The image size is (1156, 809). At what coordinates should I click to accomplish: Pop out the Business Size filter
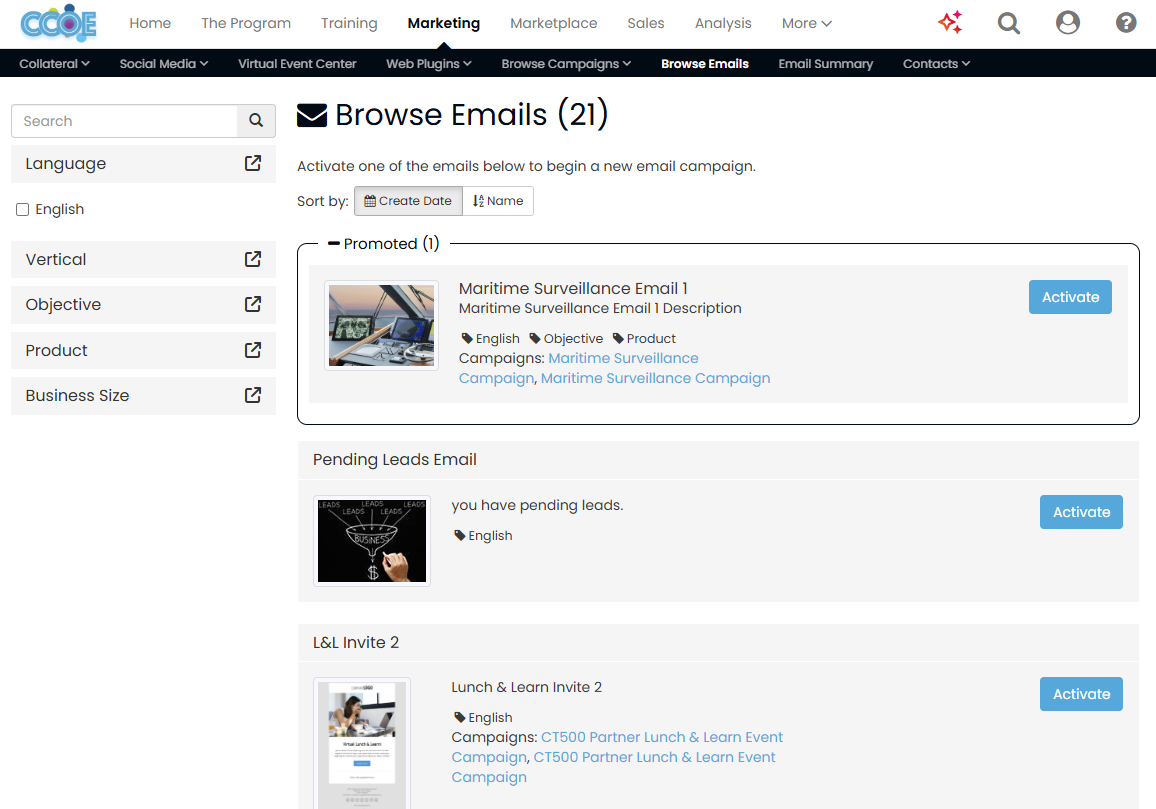click(253, 395)
